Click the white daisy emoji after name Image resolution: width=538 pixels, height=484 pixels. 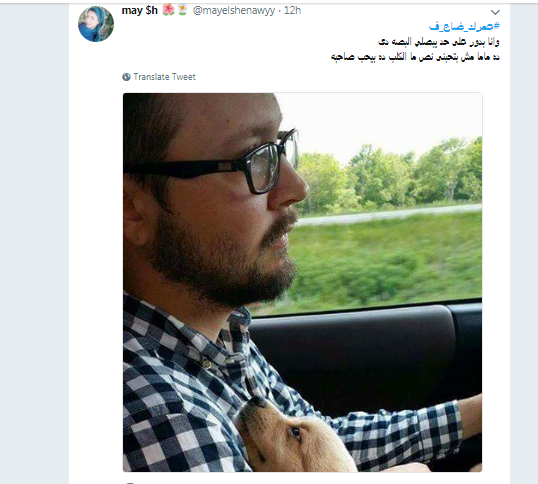point(183,10)
